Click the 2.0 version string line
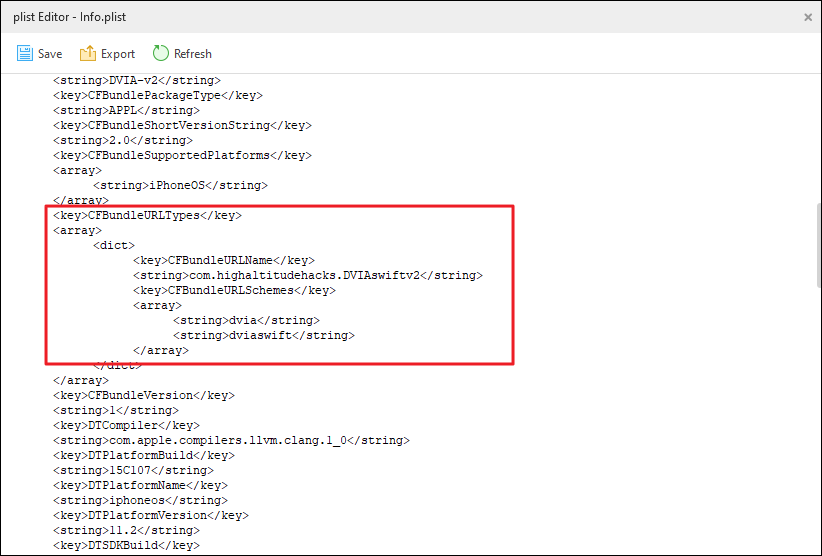This screenshot has height=556, width=822. (123, 140)
